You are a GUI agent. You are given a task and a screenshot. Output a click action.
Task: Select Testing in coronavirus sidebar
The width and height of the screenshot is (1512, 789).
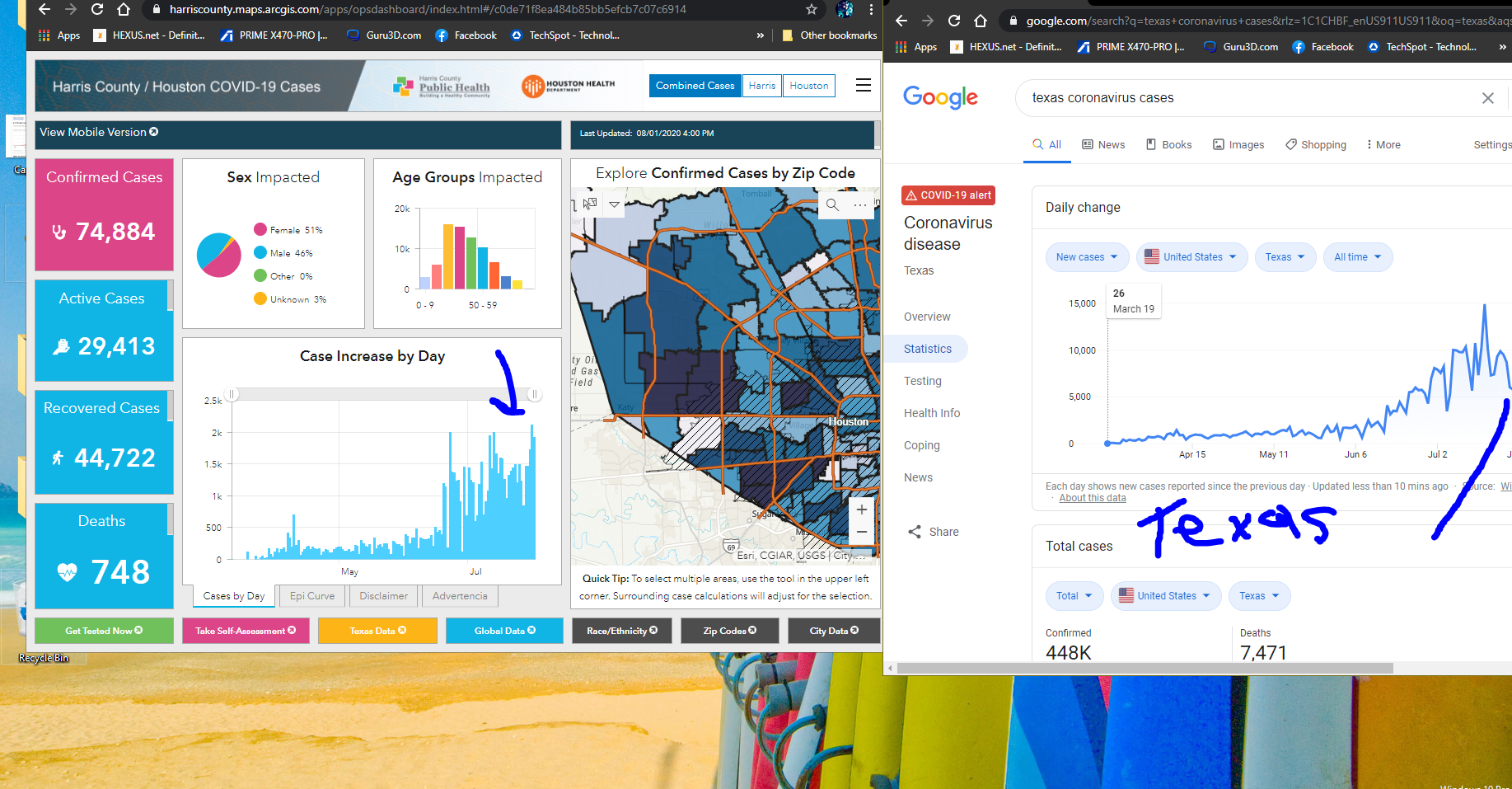[x=923, y=381]
